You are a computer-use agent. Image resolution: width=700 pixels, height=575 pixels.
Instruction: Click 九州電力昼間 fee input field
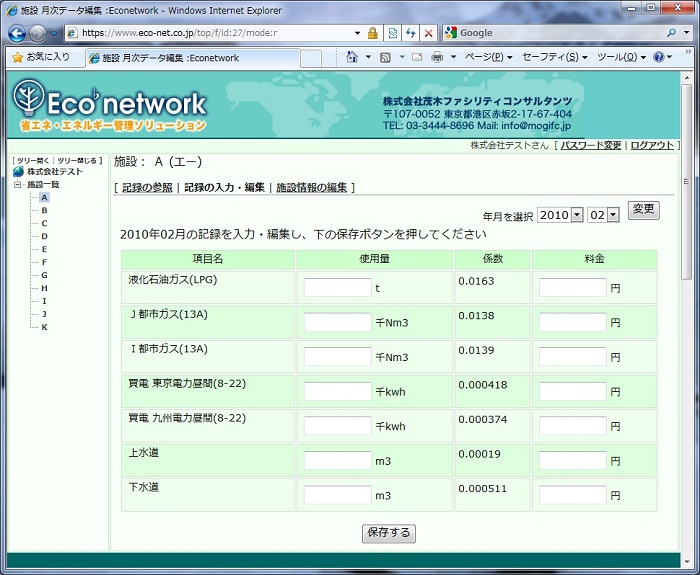point(573,426)
